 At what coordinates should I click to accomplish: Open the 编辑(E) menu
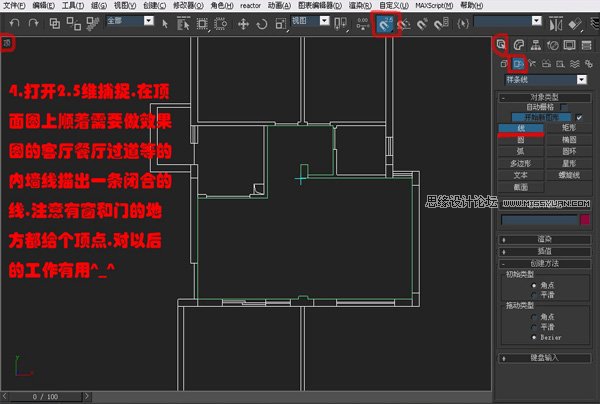tap(43, 5)
